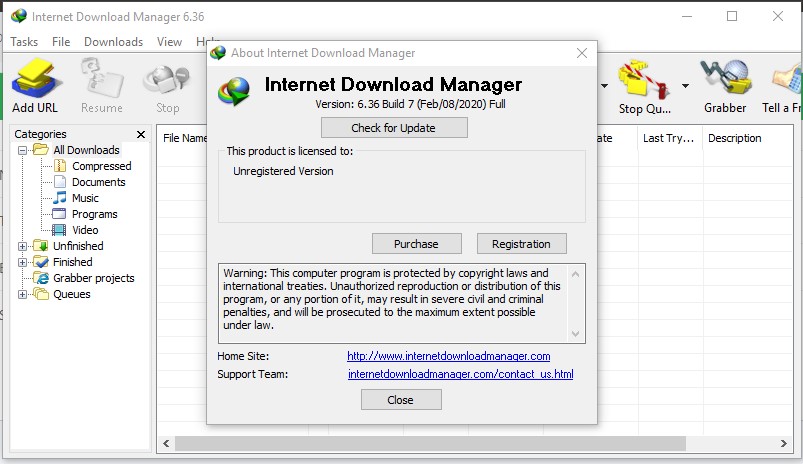Click the Registration button
Viewport: 803px width, 464px height.
tap(521, 244)
